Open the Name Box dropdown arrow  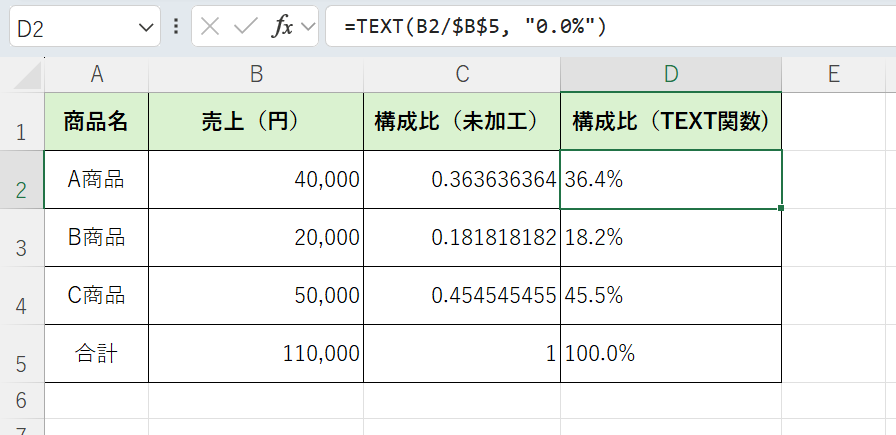point(146,27)
